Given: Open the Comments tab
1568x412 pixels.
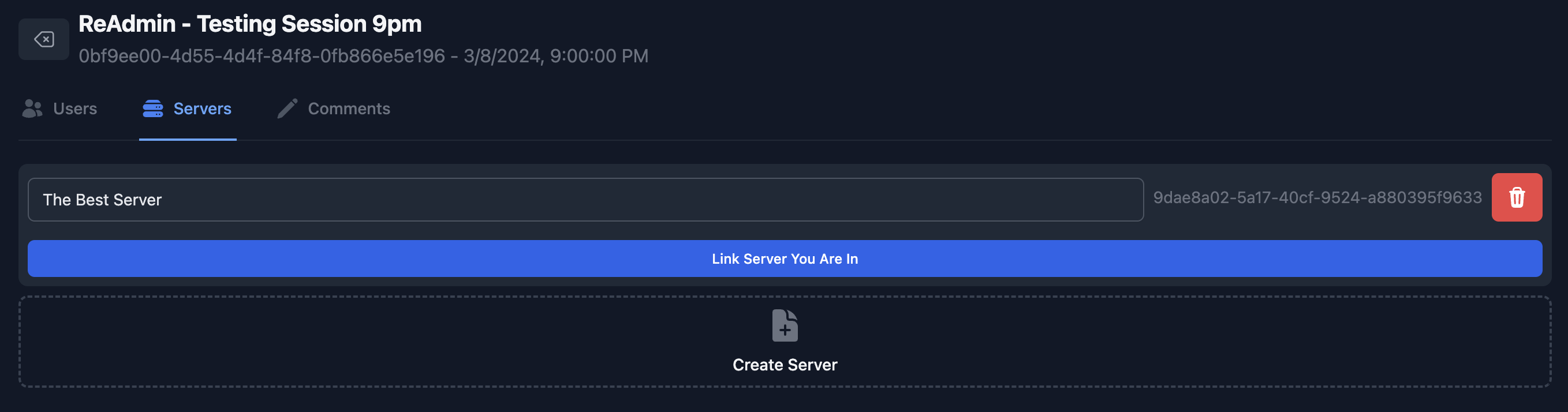Looking at the screenshot, I should pos(334,108).
